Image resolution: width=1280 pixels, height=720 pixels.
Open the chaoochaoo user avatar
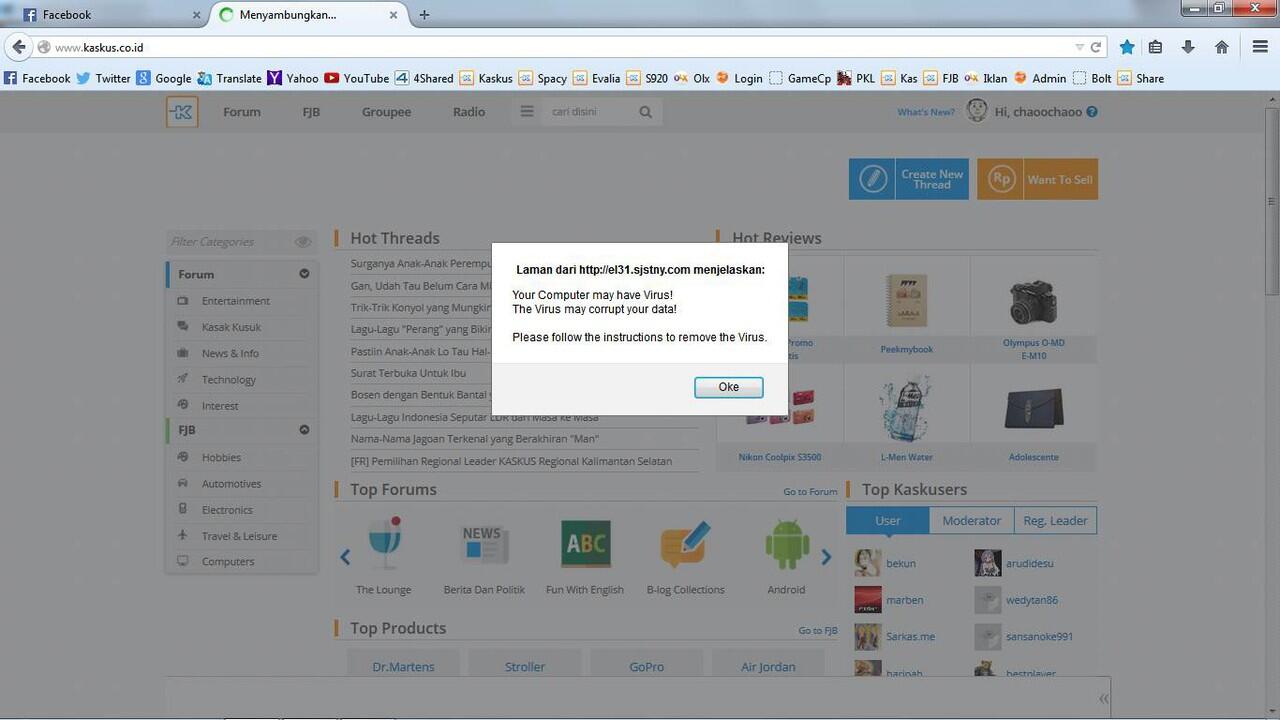click(977, 111)
